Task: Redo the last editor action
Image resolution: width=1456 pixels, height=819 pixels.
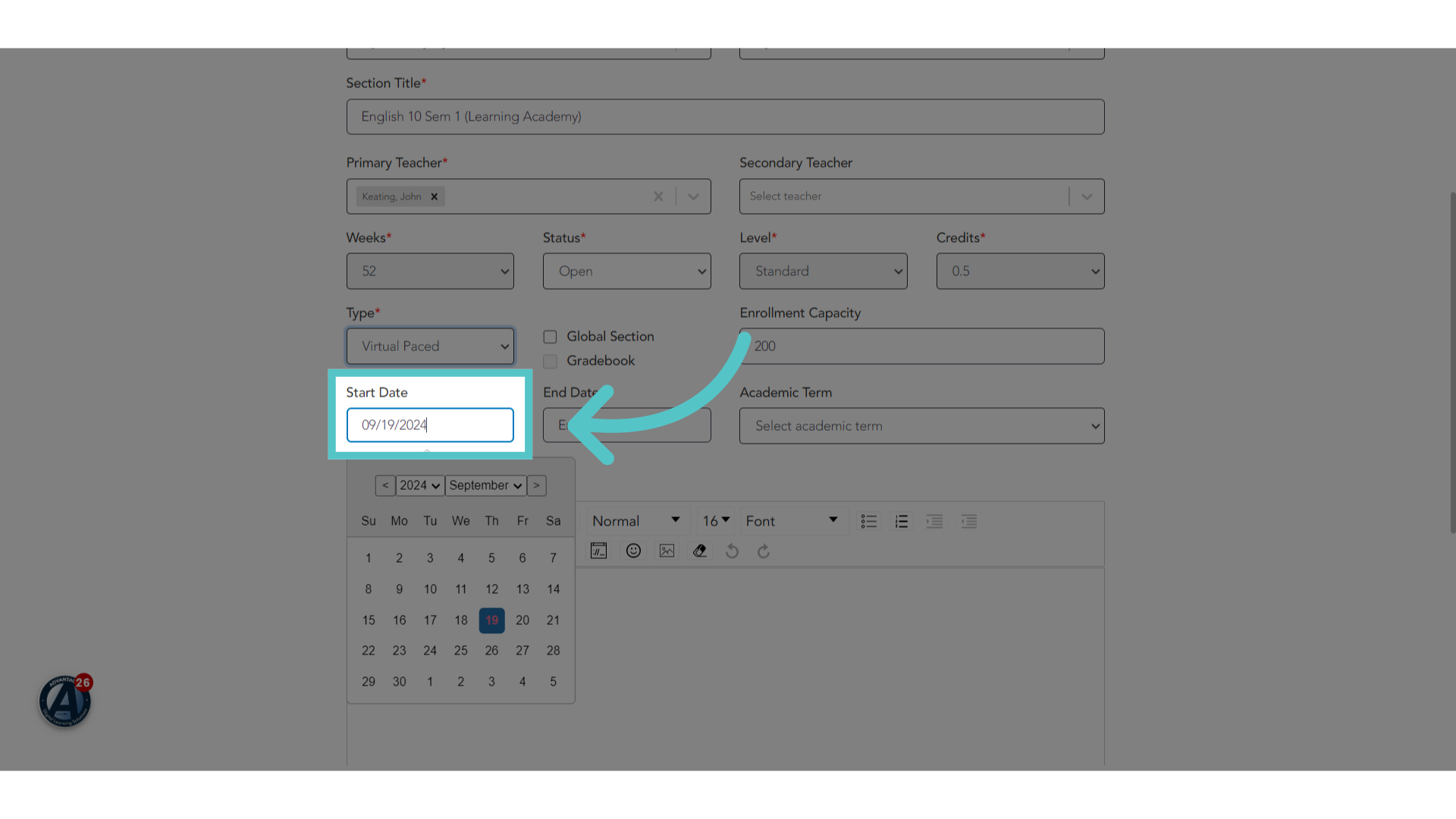Action: tap(764, 551)
